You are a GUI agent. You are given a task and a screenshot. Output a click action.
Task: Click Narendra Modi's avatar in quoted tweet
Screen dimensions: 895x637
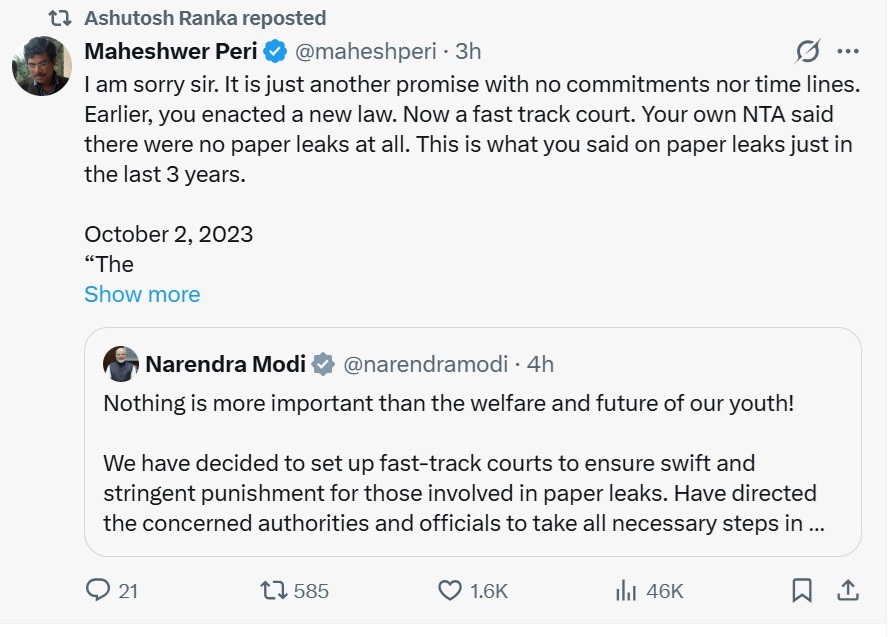tap(120, 364)
